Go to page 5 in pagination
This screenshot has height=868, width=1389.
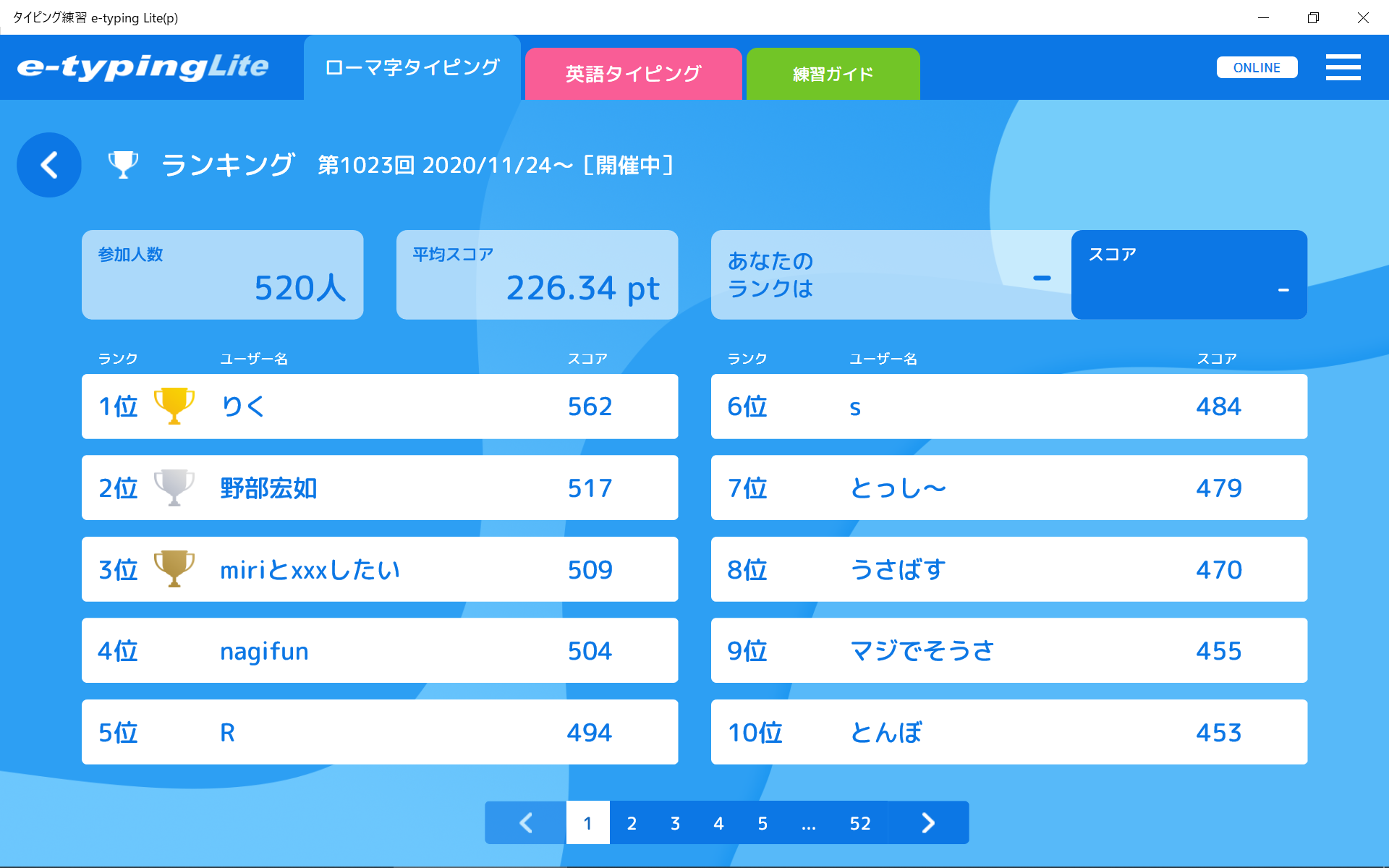[x=763, y=822]
